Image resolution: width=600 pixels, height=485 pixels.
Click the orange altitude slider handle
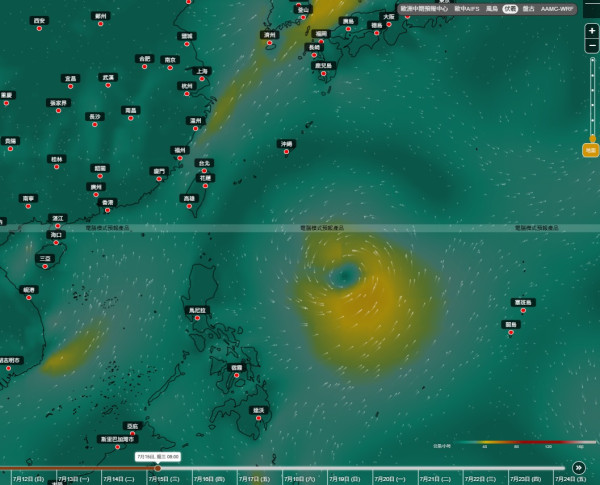pos(592,138)
